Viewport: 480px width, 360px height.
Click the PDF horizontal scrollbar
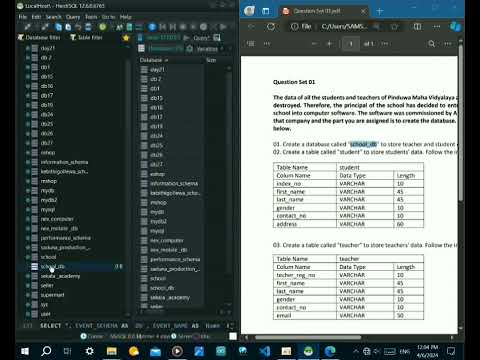(308, 337)
